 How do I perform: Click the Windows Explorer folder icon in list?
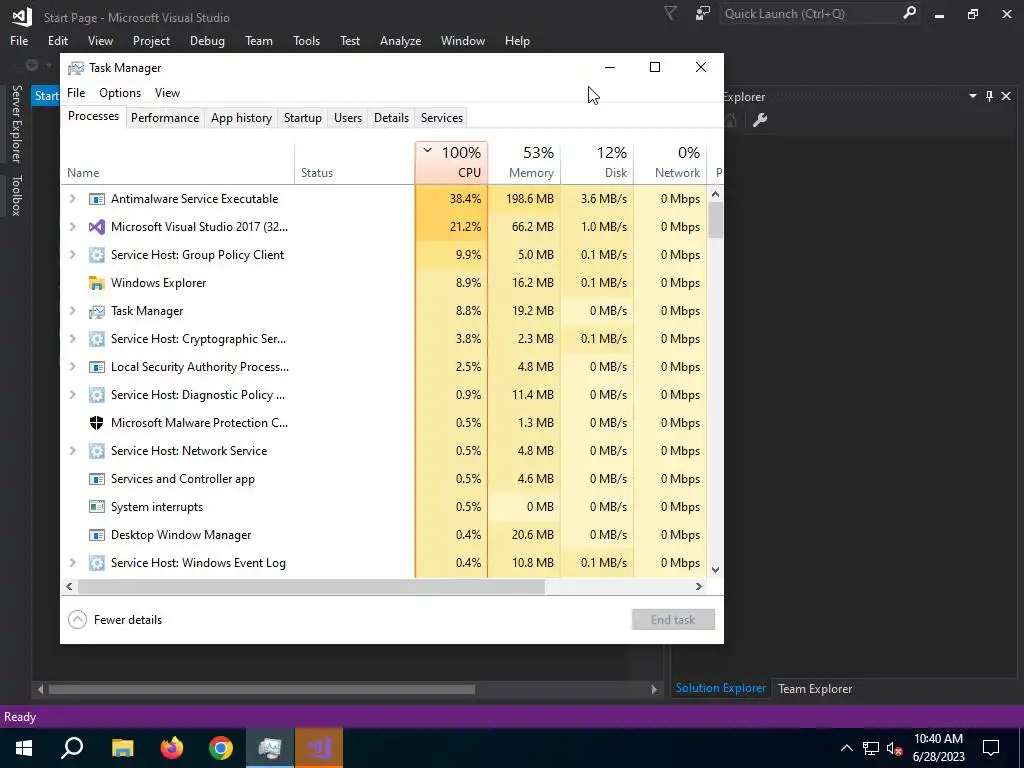pyautogui.click(x=97, y=283)
